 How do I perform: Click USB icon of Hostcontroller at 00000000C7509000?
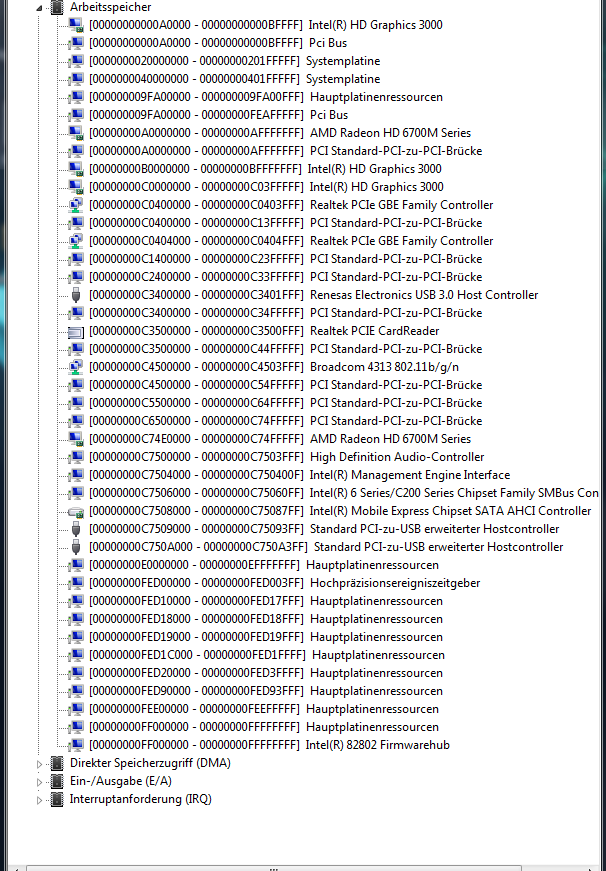pos(76,529)
